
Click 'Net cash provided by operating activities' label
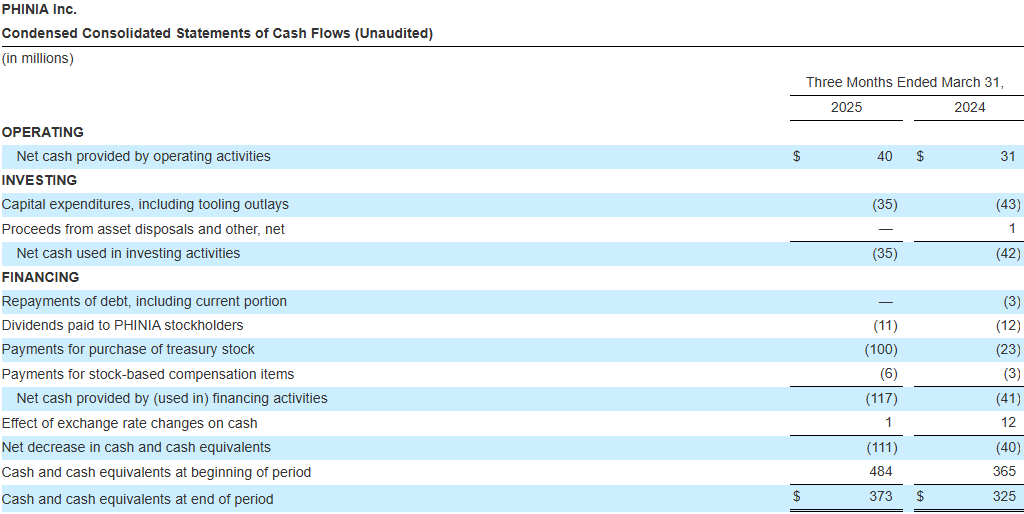pos(143,157)
